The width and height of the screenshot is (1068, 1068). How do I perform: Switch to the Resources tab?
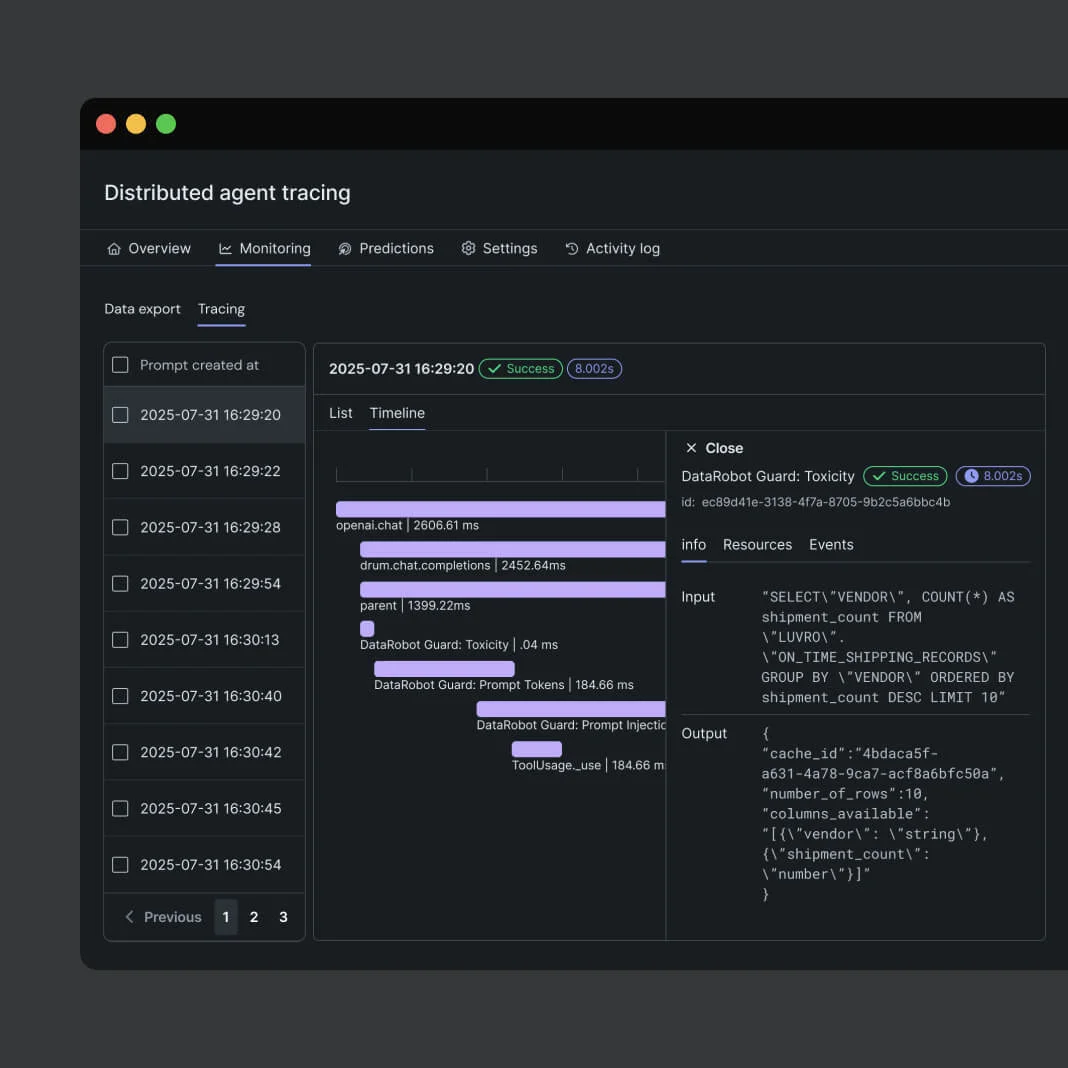coord(757,544)
